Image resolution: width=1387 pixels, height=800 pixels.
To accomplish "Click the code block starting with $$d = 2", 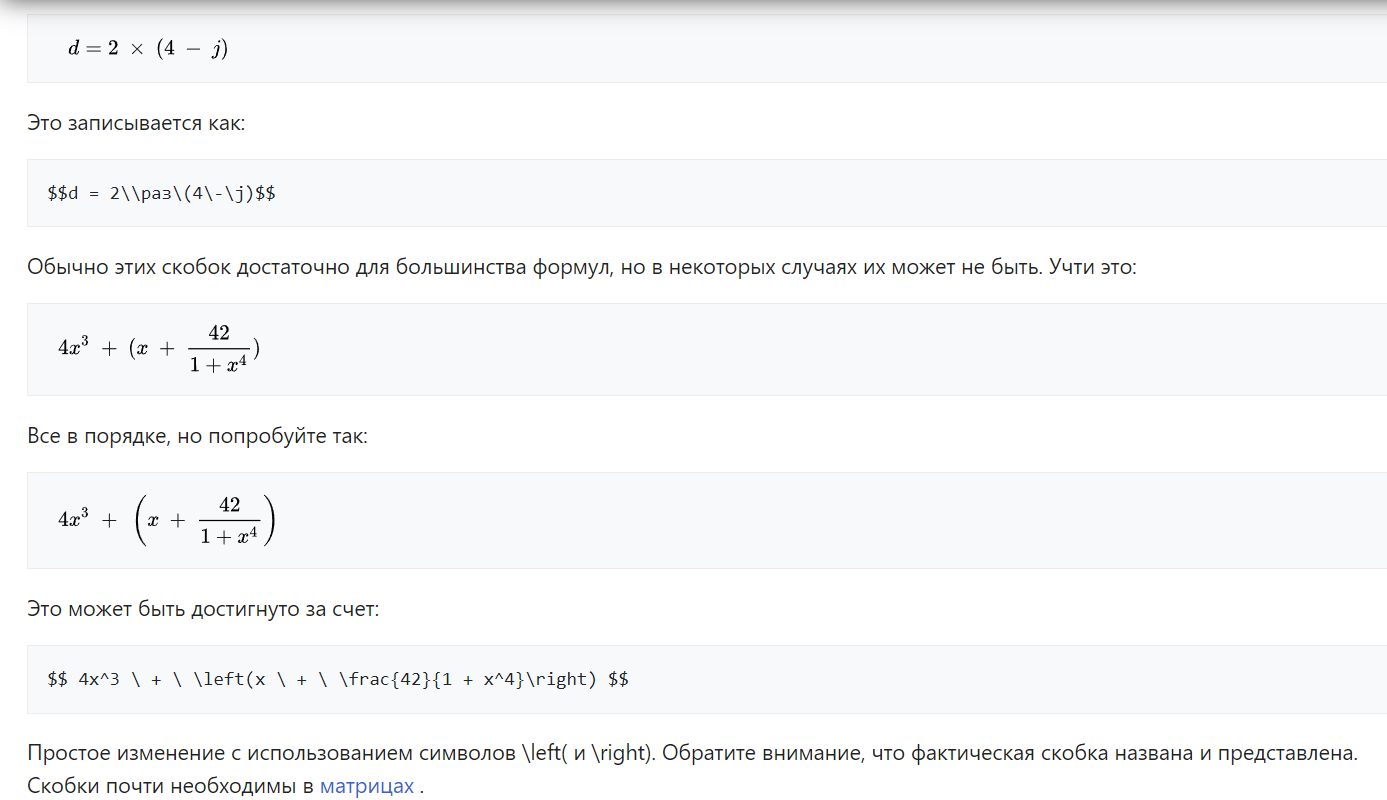I will click(162, 193).
